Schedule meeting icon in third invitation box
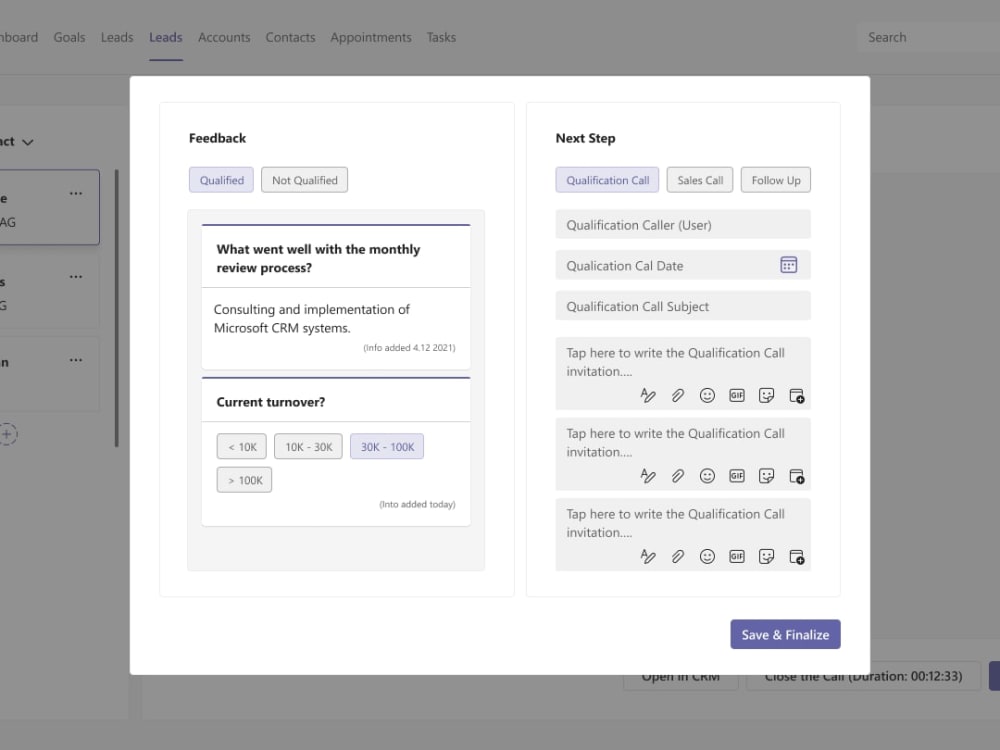 (x=797, y=556)
